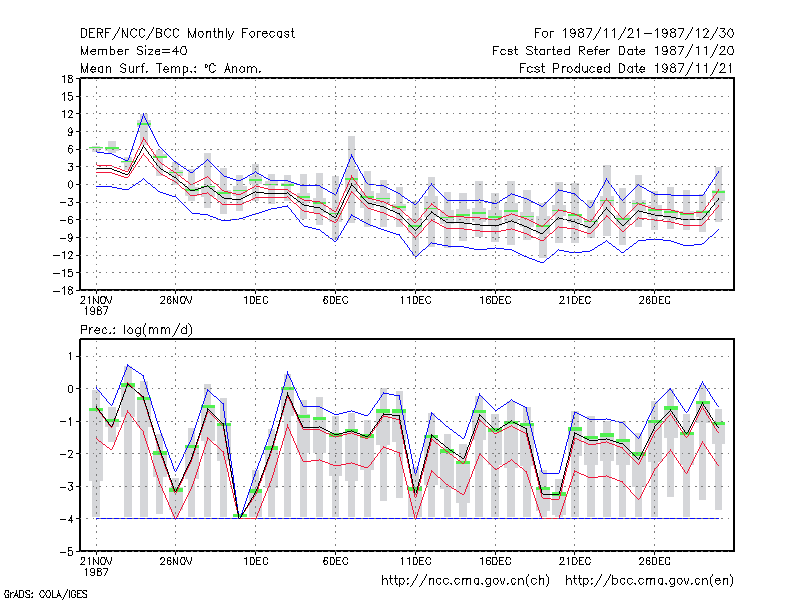800x600 pixels.
Task: Click the Fcst Produced Date 1987/11/21 text
Action: point(626,68)
